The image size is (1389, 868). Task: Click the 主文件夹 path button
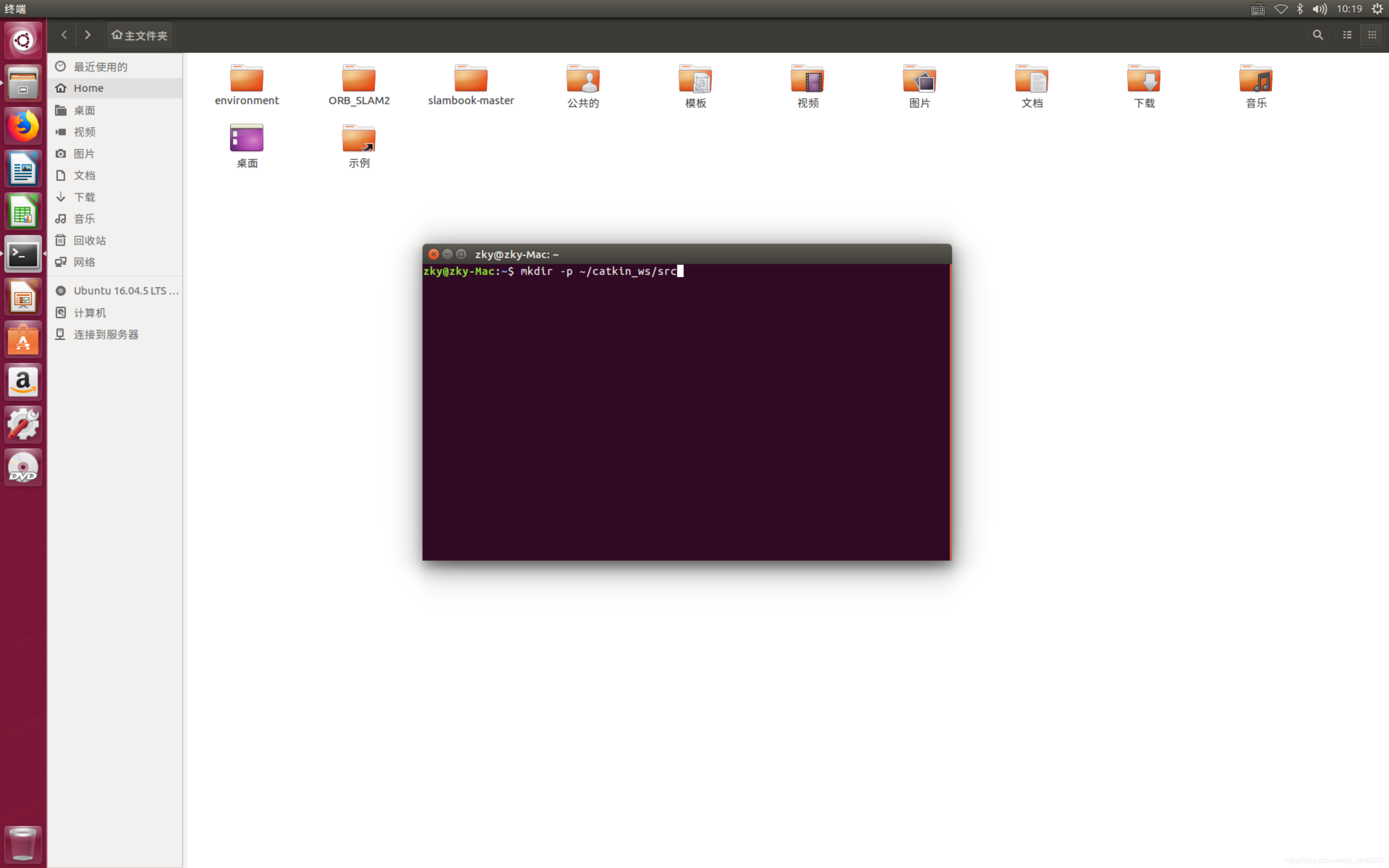139,35
